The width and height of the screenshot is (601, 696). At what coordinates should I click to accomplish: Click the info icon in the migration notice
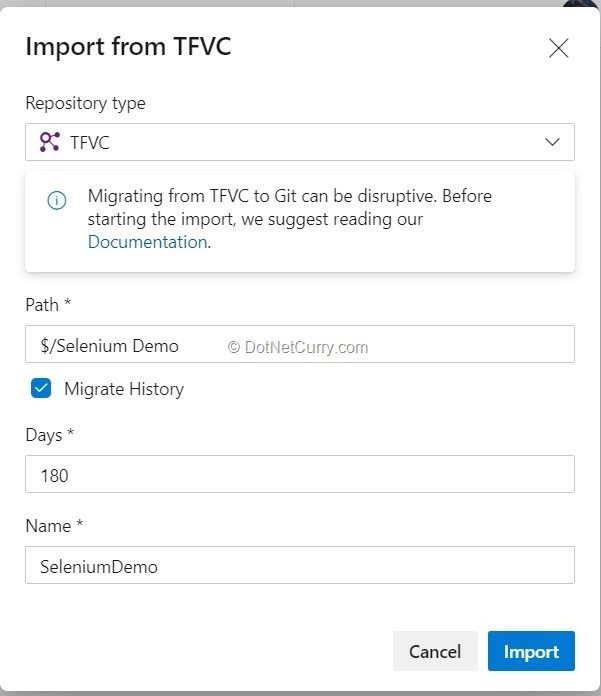[x=57, y=200]
